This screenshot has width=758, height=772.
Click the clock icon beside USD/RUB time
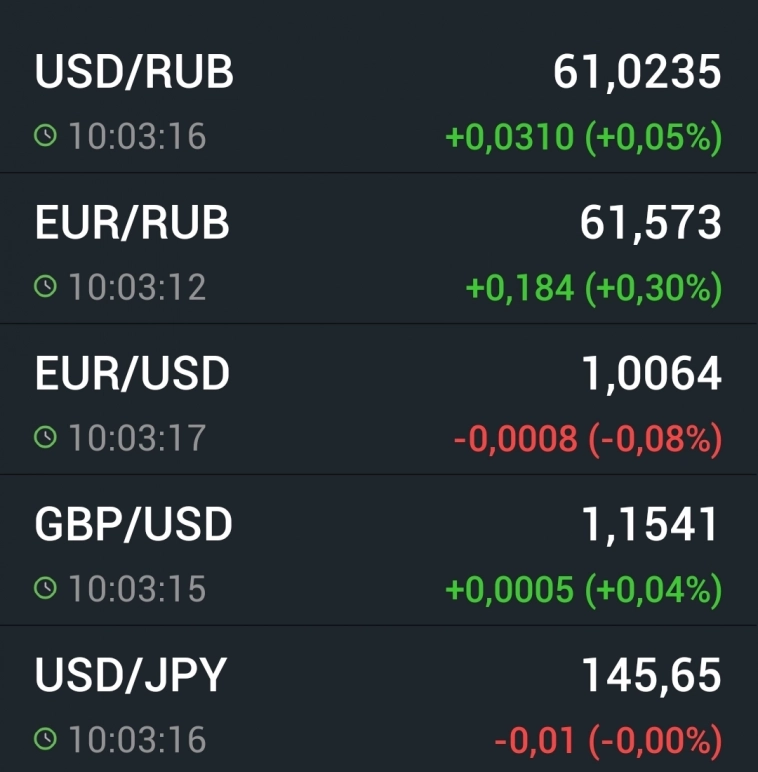click(46, 136)
